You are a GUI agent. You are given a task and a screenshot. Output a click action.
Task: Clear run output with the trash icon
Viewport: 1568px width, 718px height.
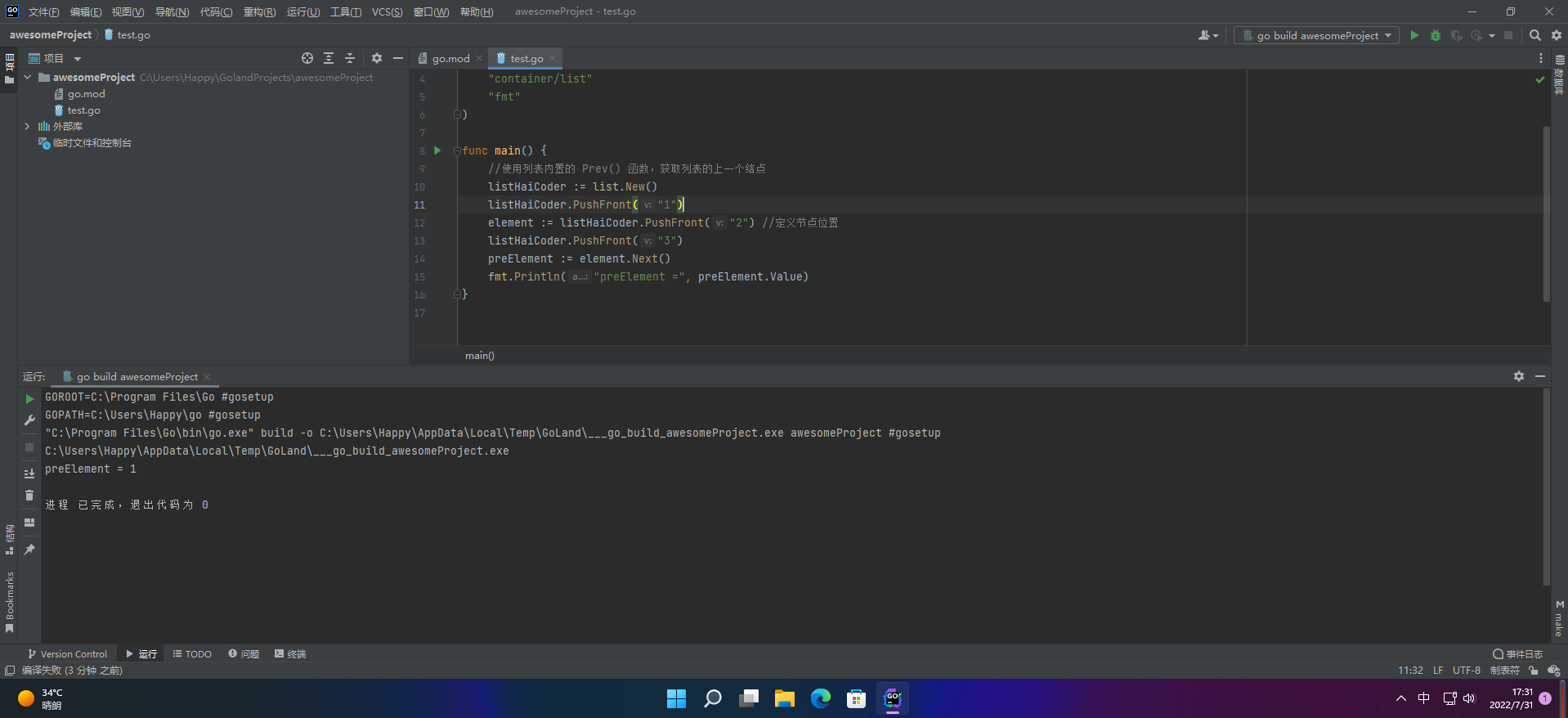click(x=29, y=496)
